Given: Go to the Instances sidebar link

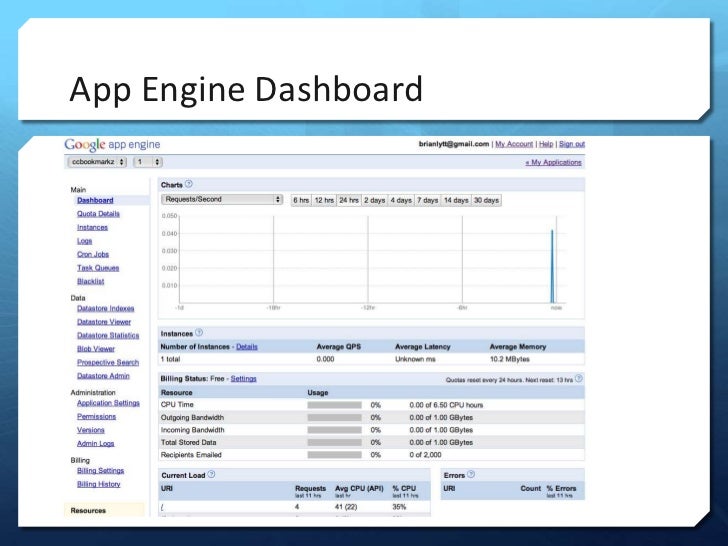Looking at the screenshot, I should tap(92, 228).
